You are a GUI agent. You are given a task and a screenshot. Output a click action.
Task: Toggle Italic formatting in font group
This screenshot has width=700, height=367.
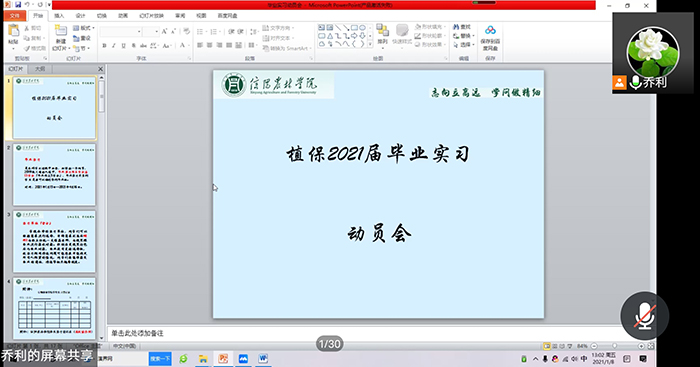point(114,46)
